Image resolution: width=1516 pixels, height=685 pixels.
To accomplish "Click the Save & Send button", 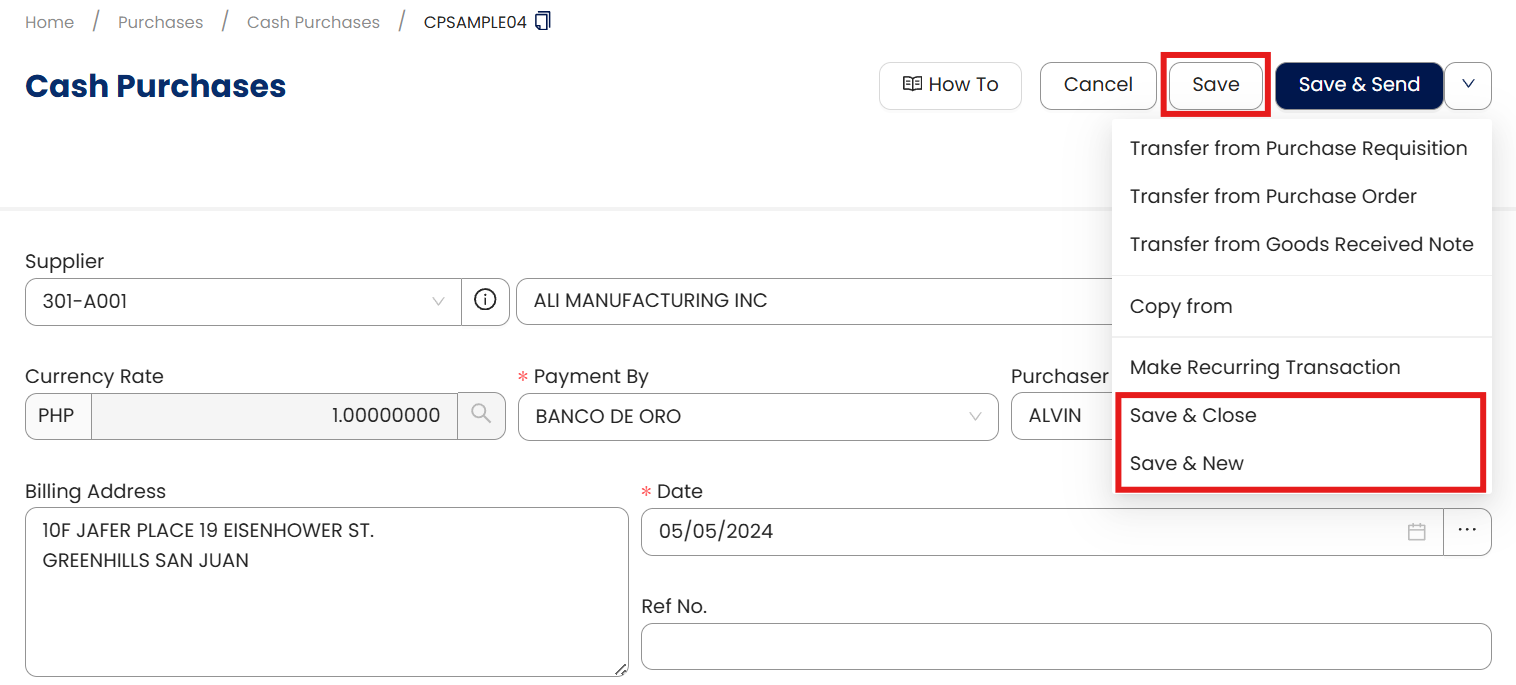I will click(1359, 85).
